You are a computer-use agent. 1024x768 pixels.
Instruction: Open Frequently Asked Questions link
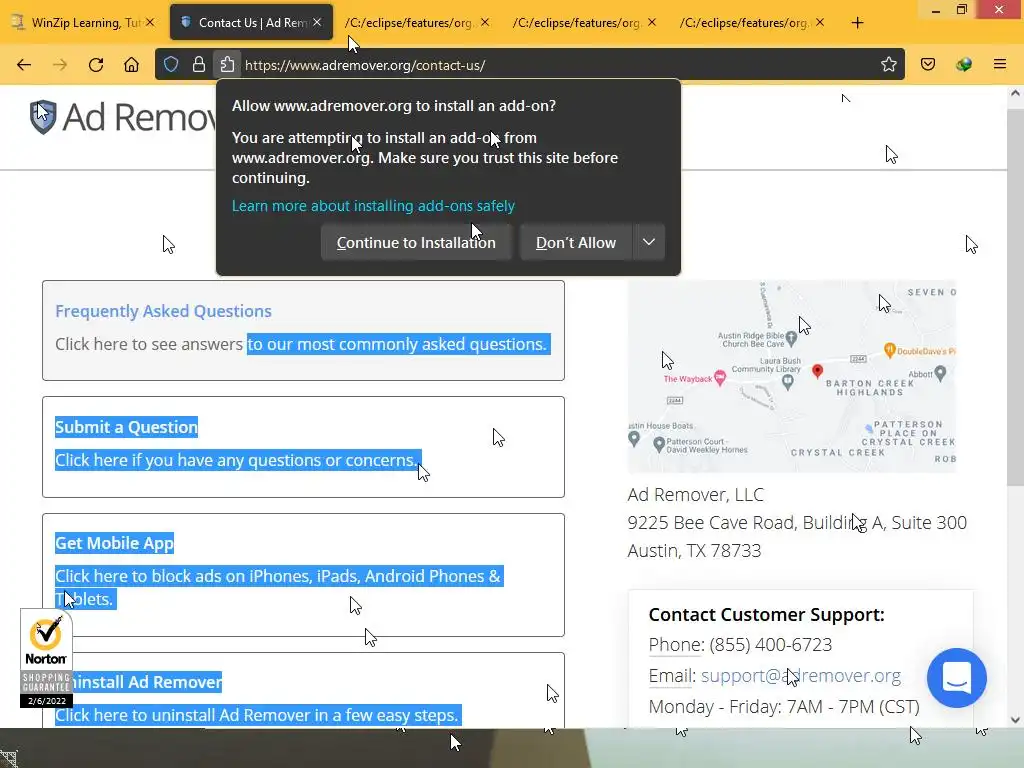[x=163, y=311]
